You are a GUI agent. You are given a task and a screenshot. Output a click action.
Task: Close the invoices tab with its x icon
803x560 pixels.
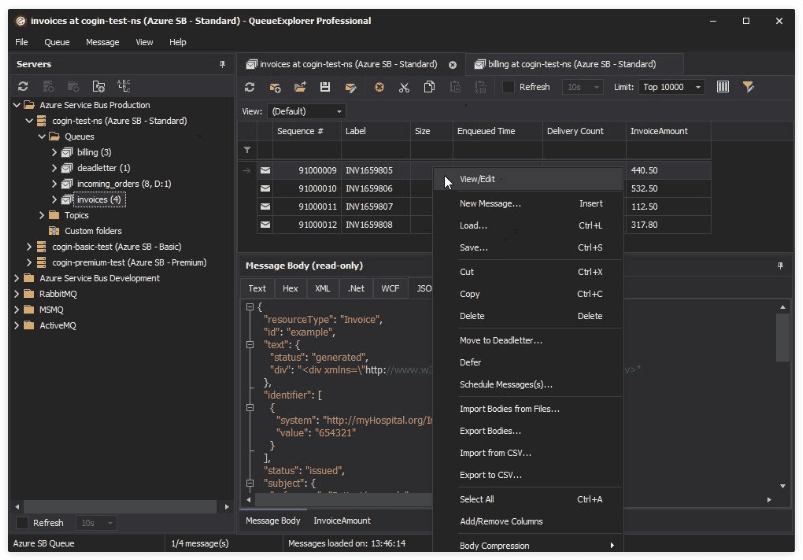tap(453, 65)
